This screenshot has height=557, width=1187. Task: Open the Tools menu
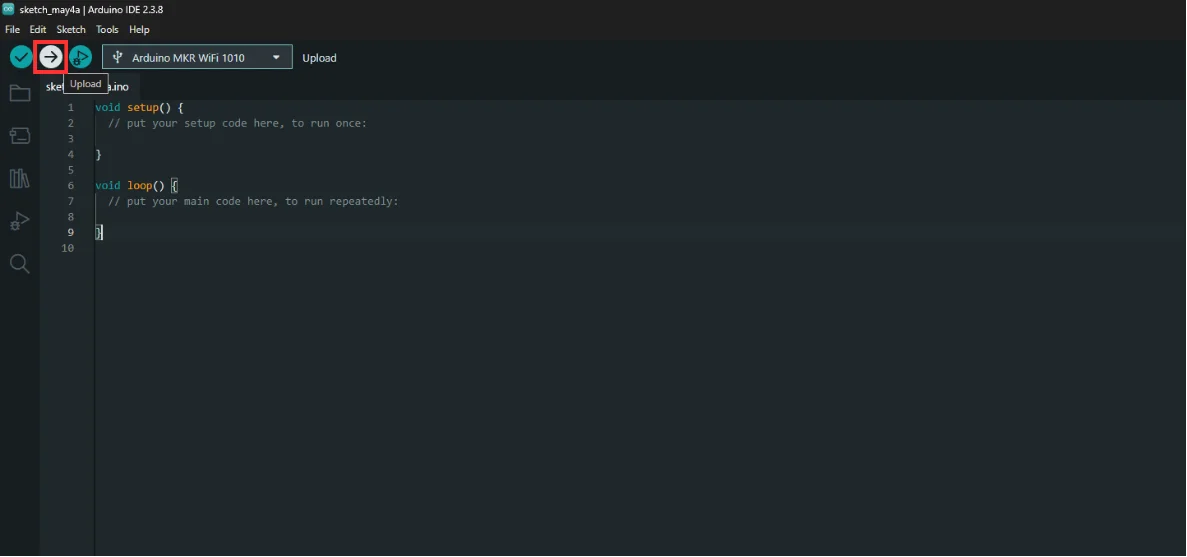pos(107,30)
